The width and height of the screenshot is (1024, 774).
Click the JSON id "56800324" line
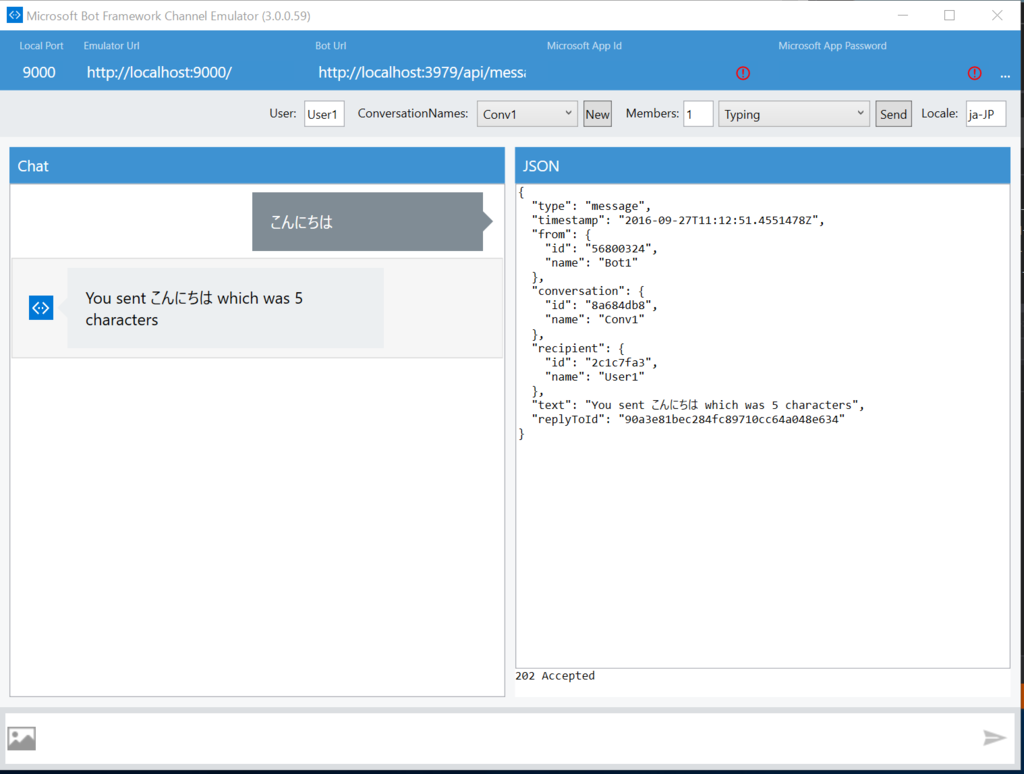tap(601, 248)
